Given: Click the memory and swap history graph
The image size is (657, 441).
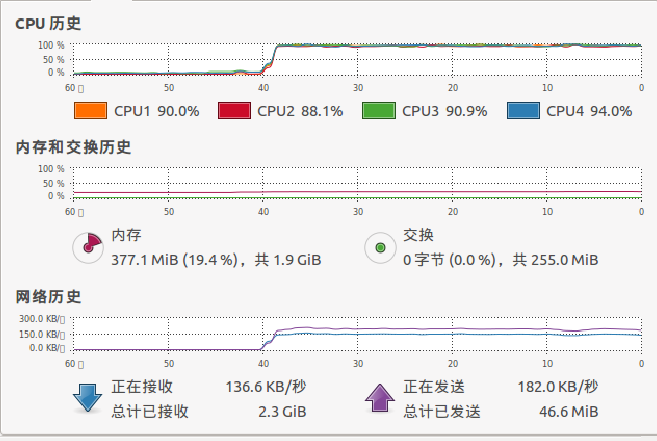Looking at the screenshot, I should [355, 183].
